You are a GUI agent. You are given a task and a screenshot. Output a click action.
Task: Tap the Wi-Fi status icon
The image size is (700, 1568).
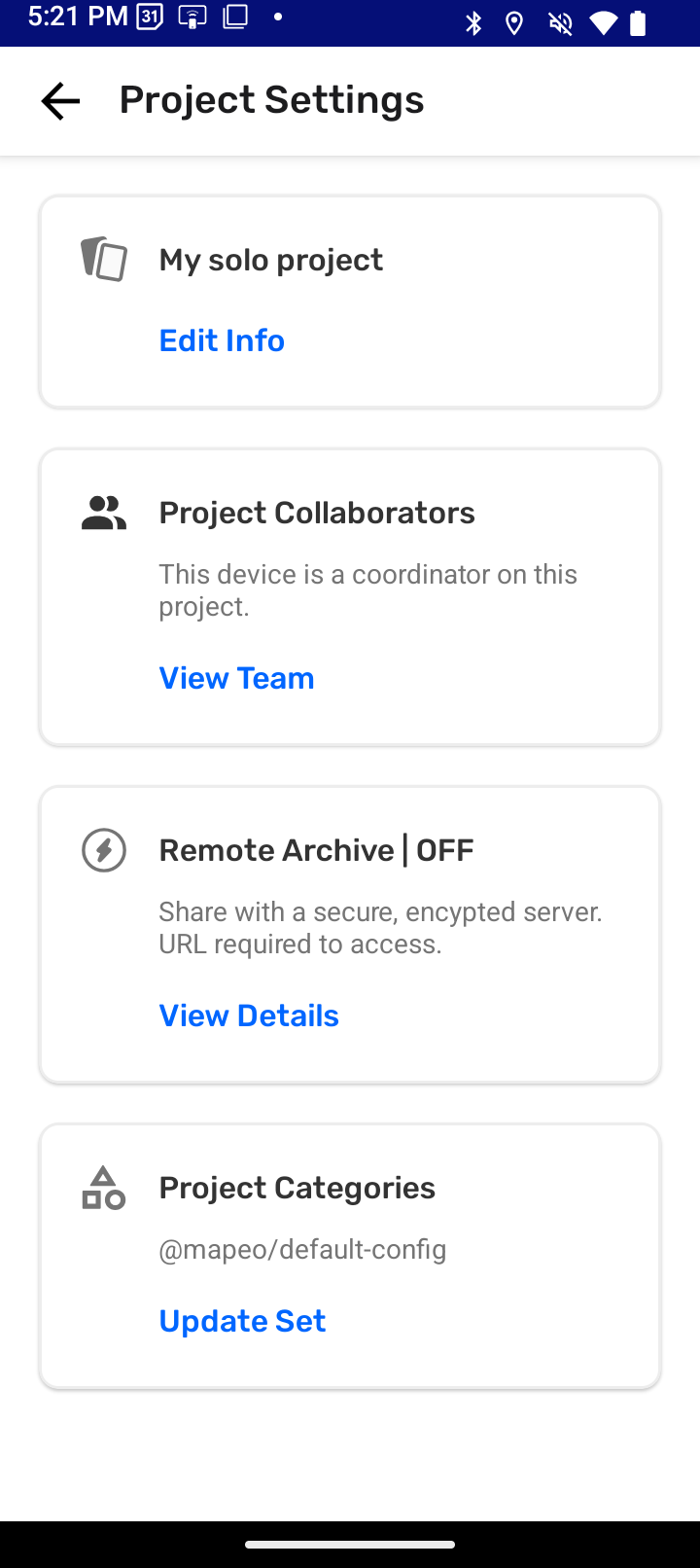pos(603,22)
